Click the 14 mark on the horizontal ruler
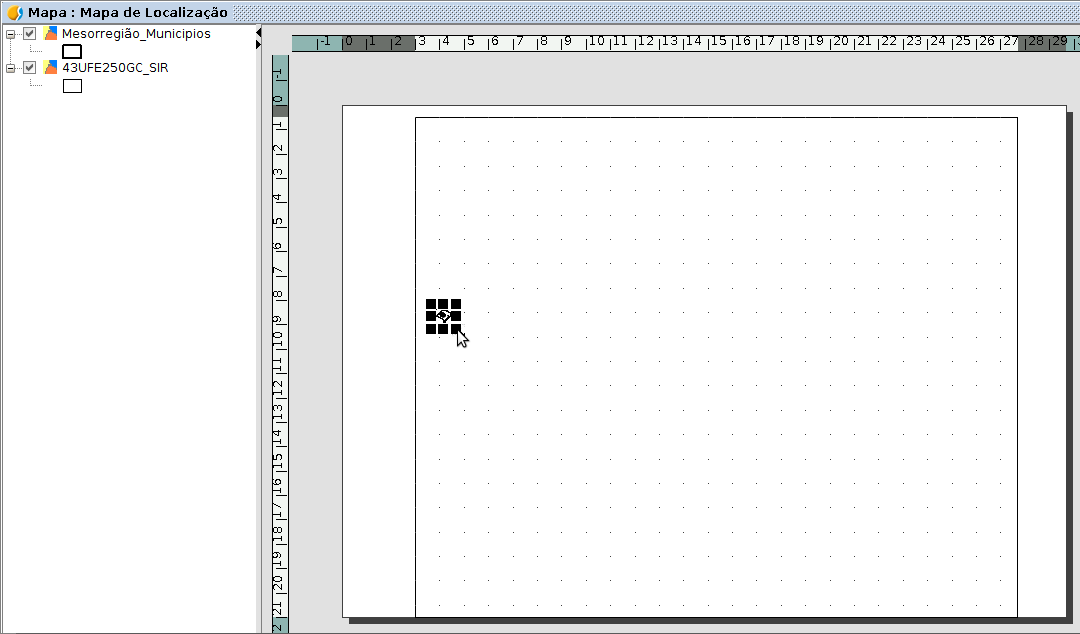 (x=693, y=42)
